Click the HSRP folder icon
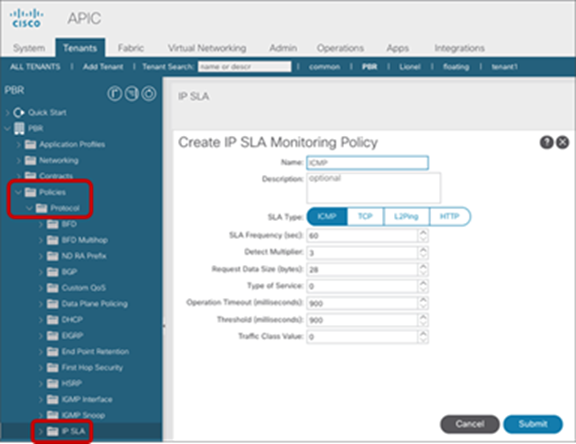The height and width of the screenshot is (444, 576). (53, 383)
